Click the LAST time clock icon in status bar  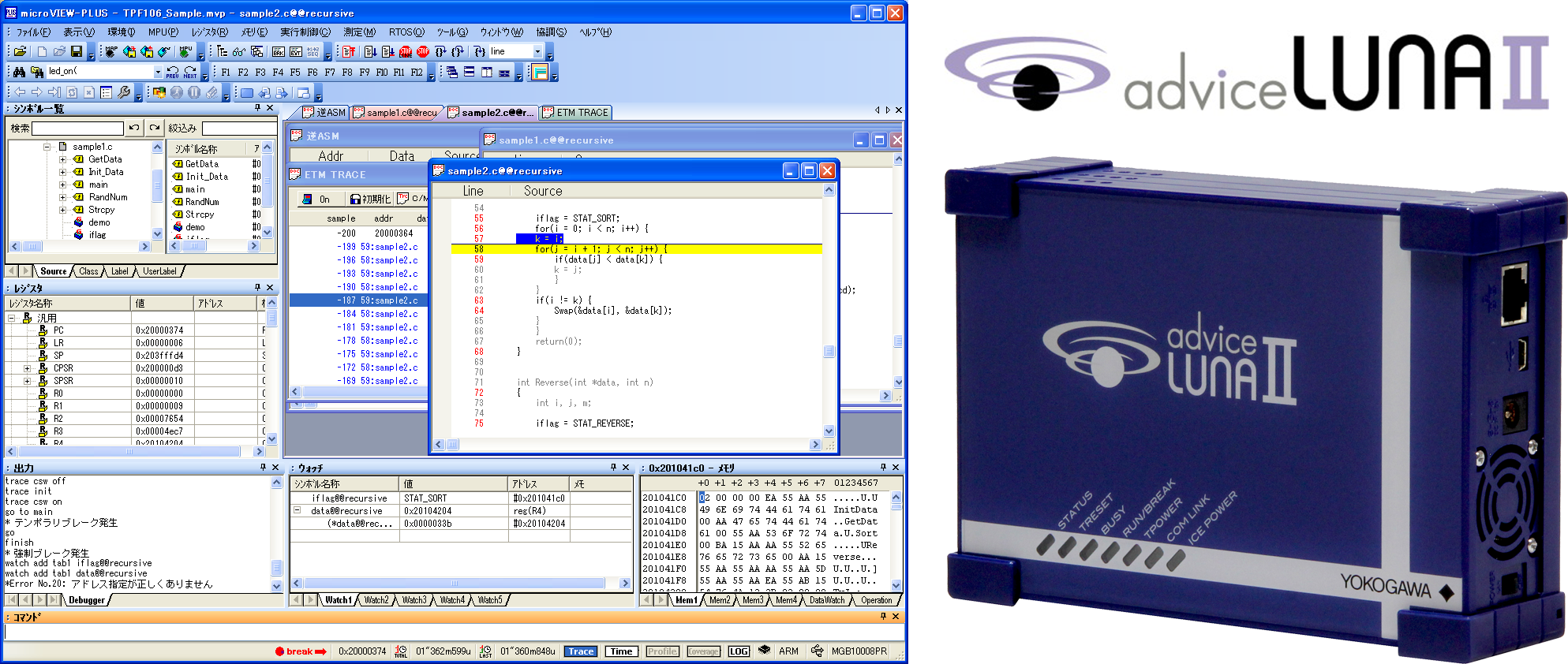[x=485, y=651]
